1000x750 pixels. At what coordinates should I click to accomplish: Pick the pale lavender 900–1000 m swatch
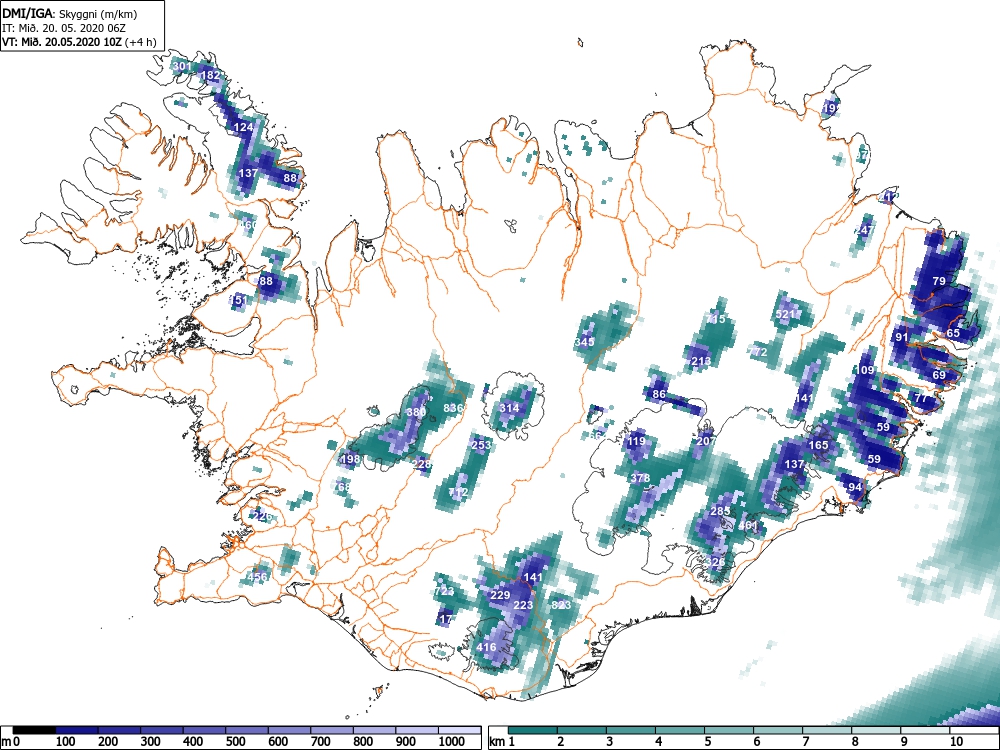pyautogui.click(x=417, y=730)
